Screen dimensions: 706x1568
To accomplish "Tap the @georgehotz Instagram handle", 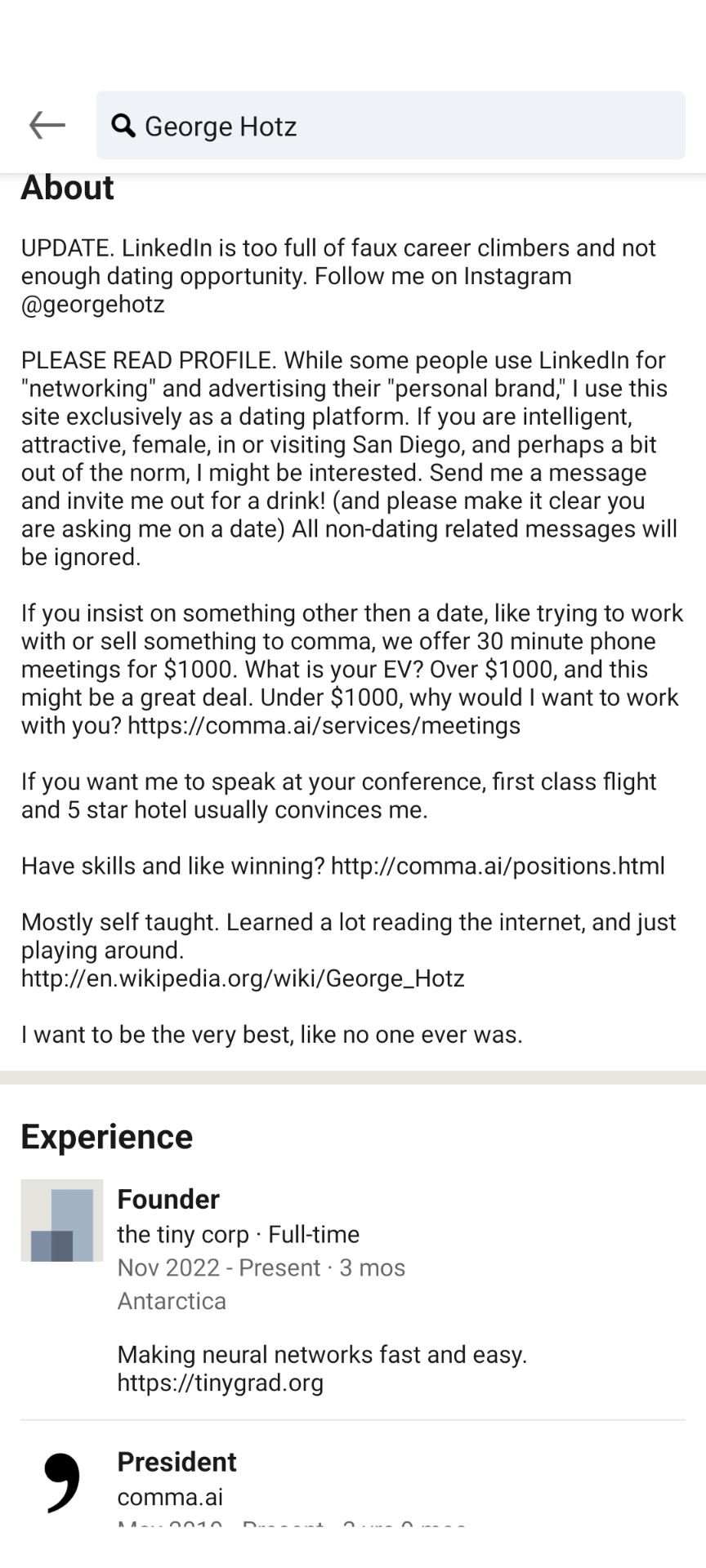I will click(x=93, y=305).
